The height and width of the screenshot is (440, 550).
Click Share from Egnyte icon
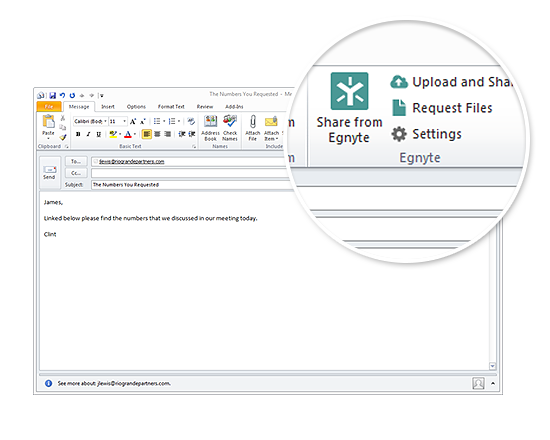(349, 91)
